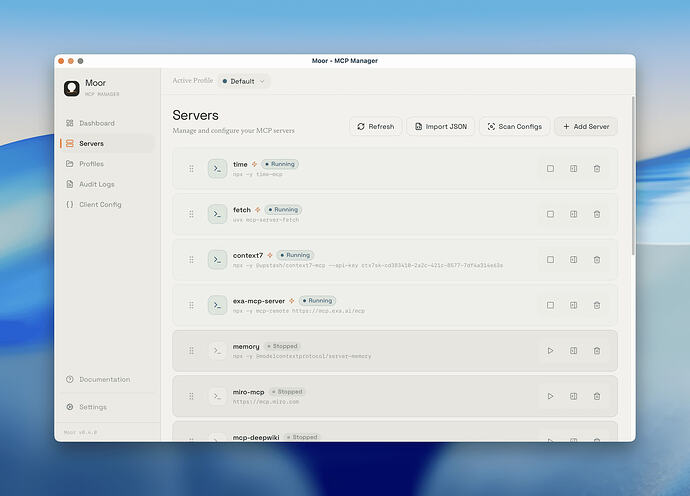Click drag handle of time server row

(x=191, y=169)
